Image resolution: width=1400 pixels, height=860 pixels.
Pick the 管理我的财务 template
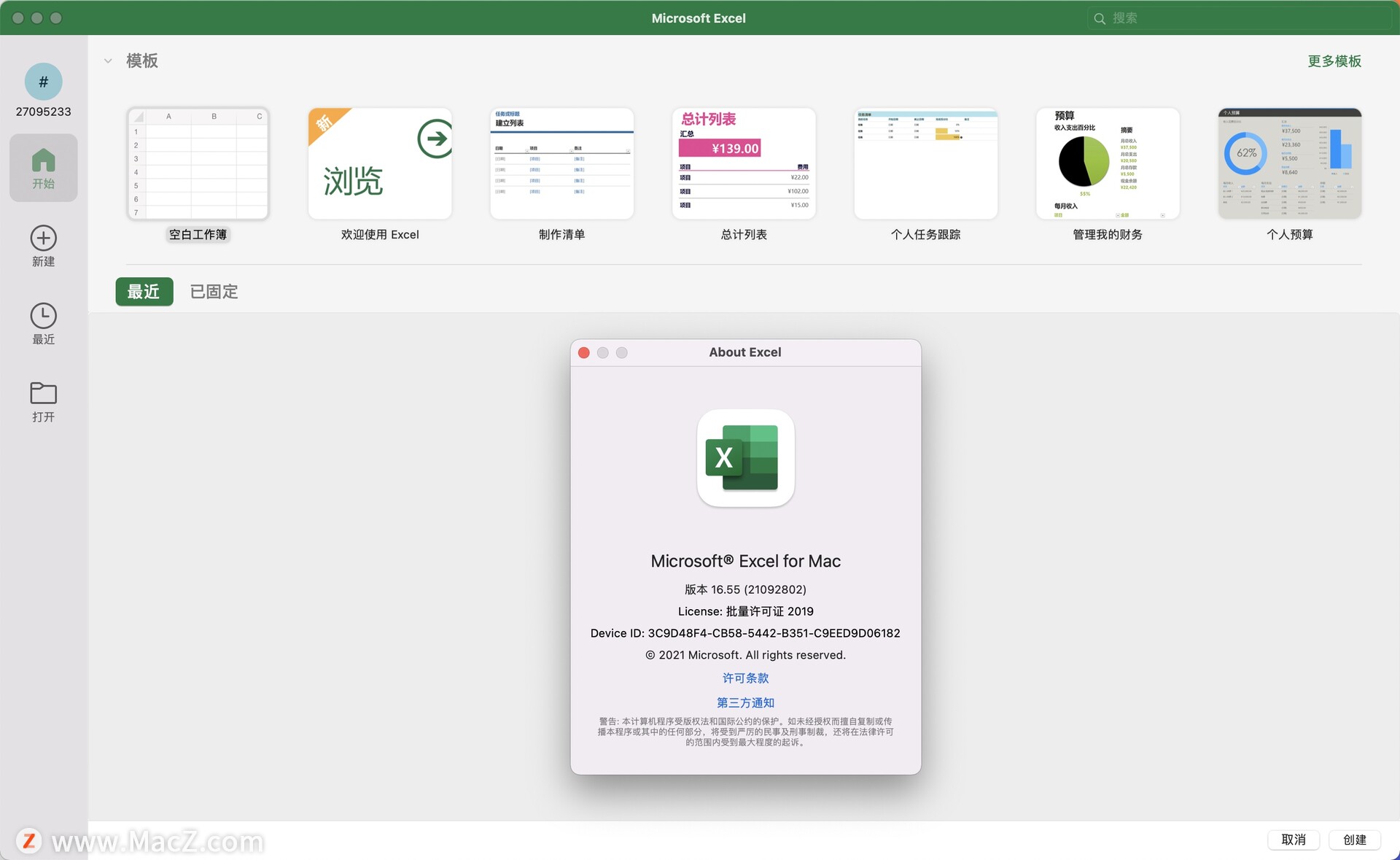(1108, 163)
